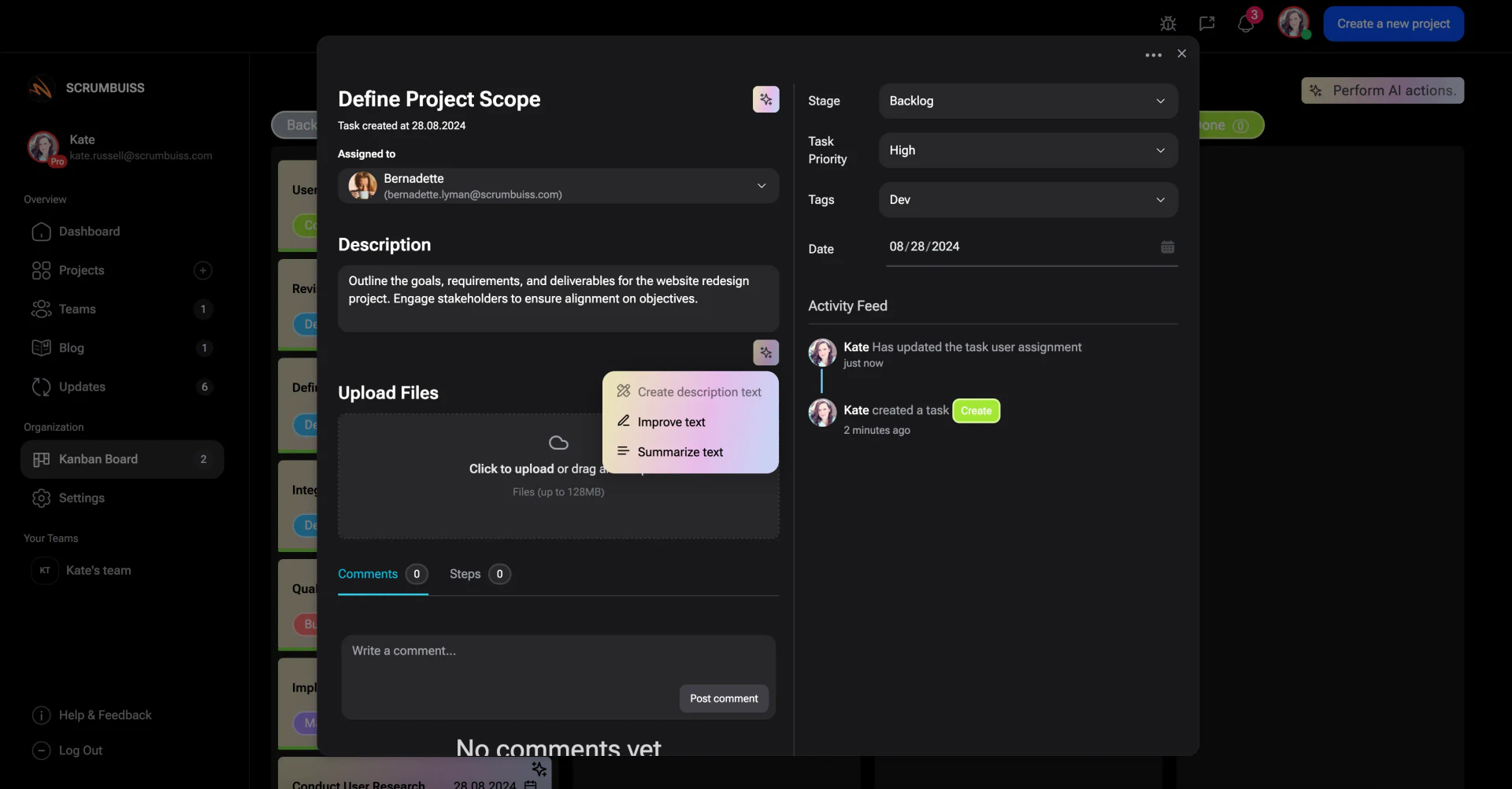Viewport: 1512px width, 789px height.
Task: Click the Perform AI actions button
Action: click(x=1382, y=91)
